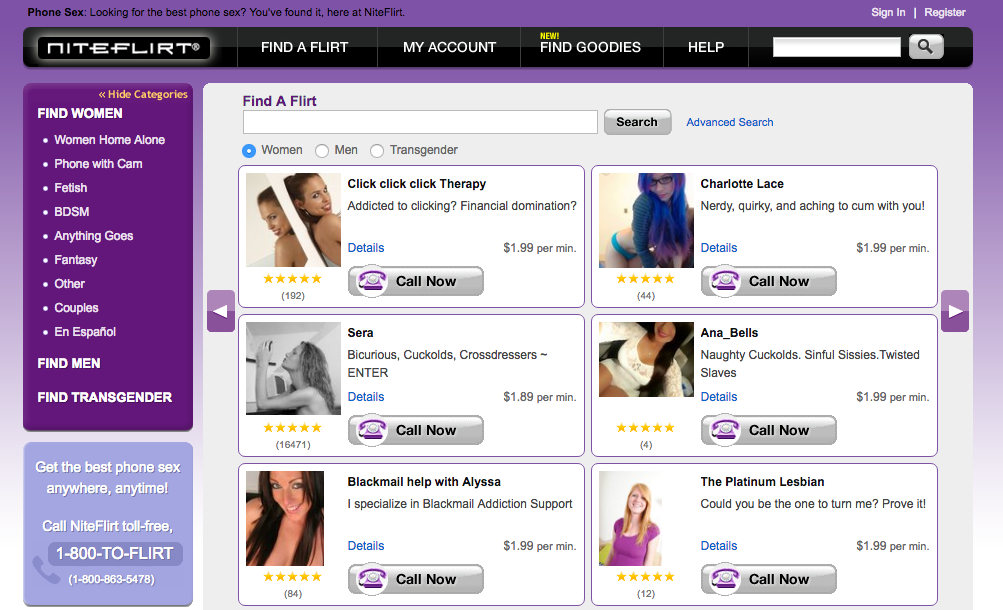Click the FIND WOMEN category heading
Image resolution: width=1003 pixels, height=610 pixels.
coord(79,113)
